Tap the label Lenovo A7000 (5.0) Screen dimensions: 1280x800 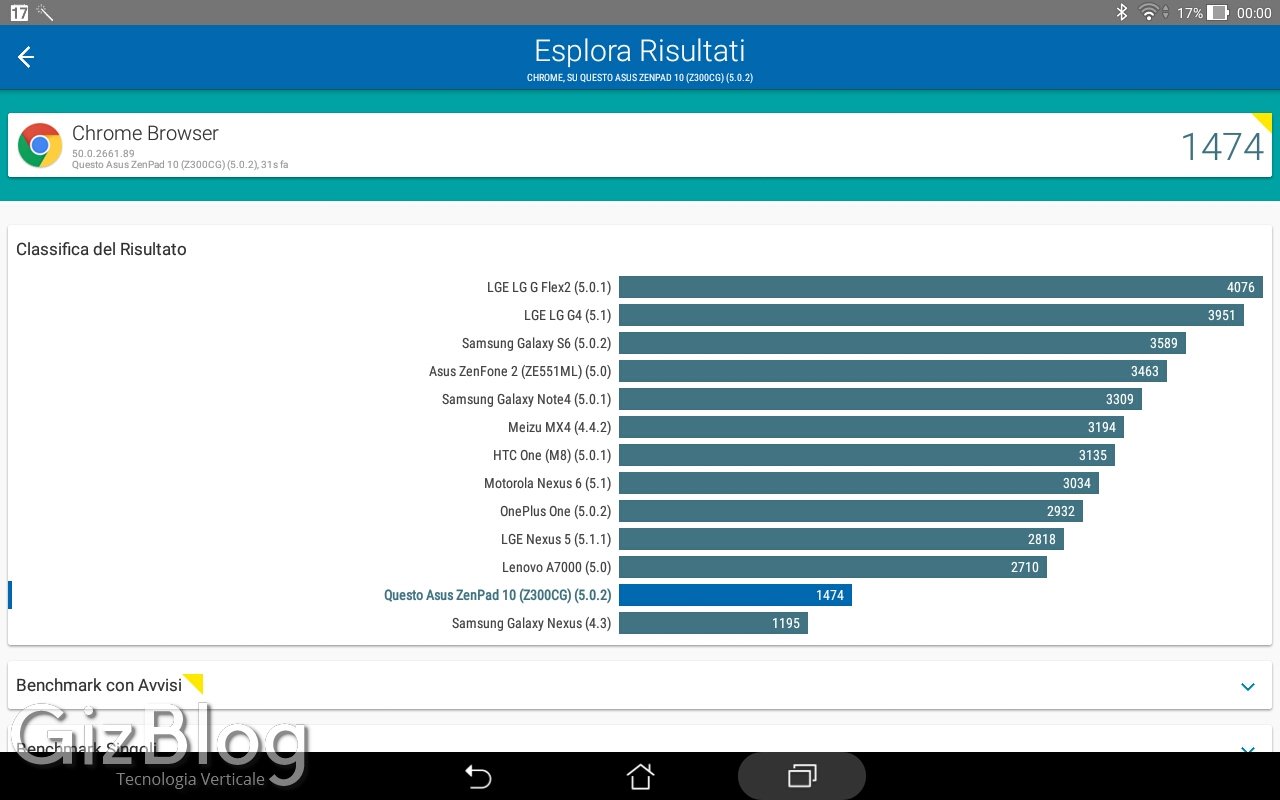click(556, 567)
